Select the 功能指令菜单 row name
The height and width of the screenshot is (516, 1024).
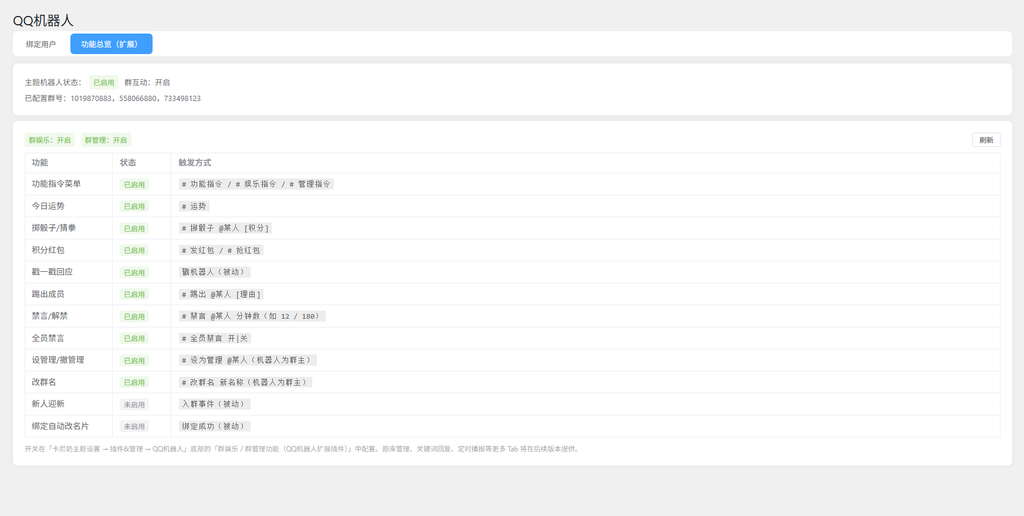click(56, 184)
